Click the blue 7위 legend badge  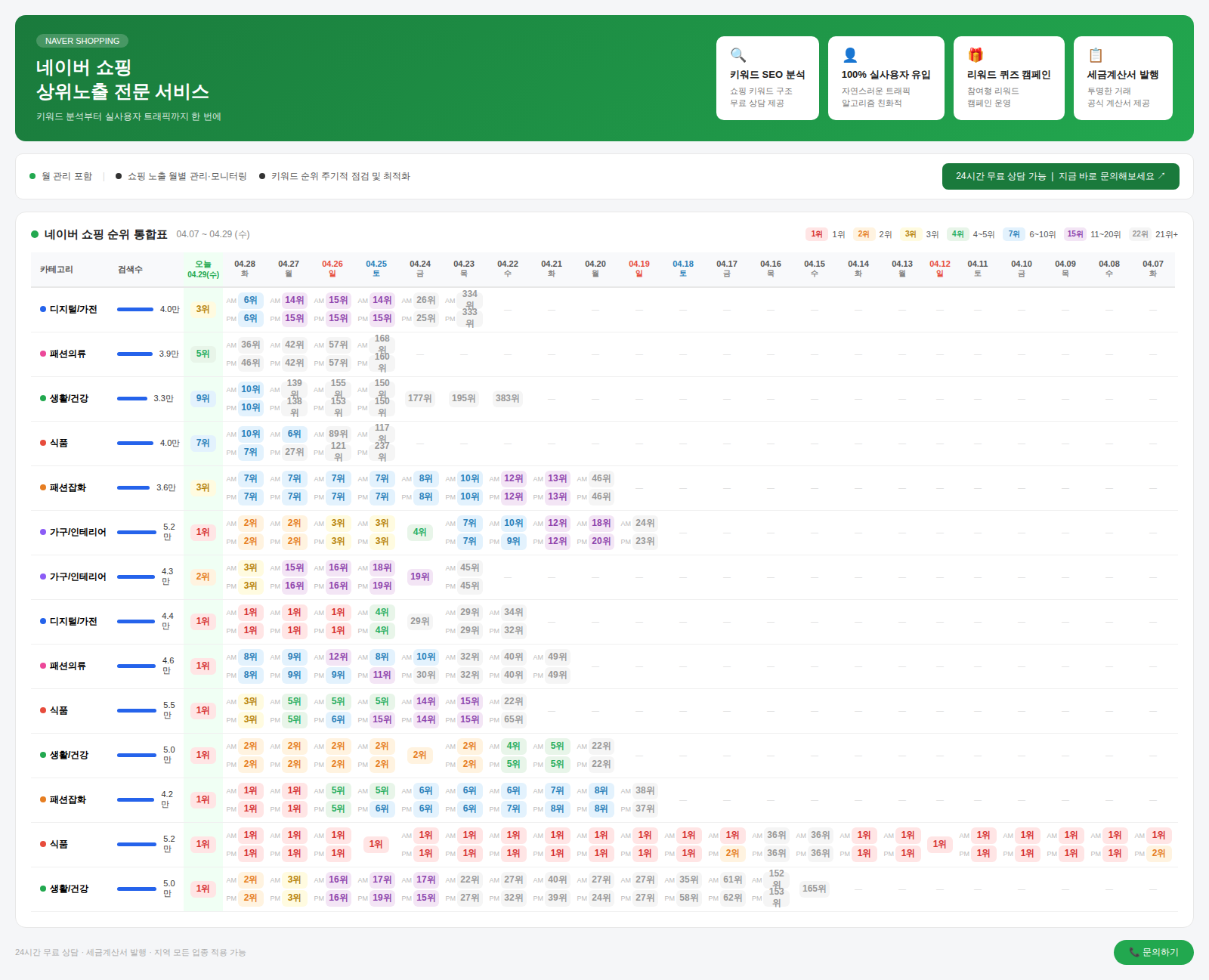1013,234
